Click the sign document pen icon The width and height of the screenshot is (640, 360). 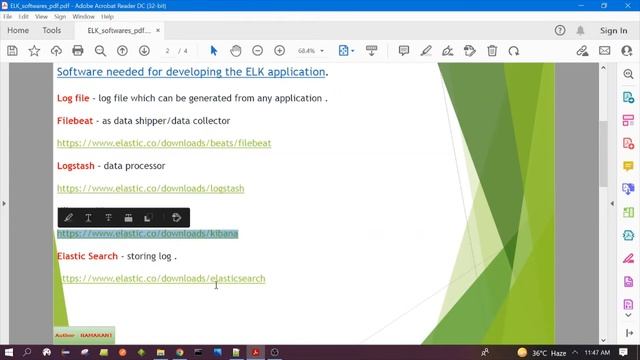tap(582, 51)
